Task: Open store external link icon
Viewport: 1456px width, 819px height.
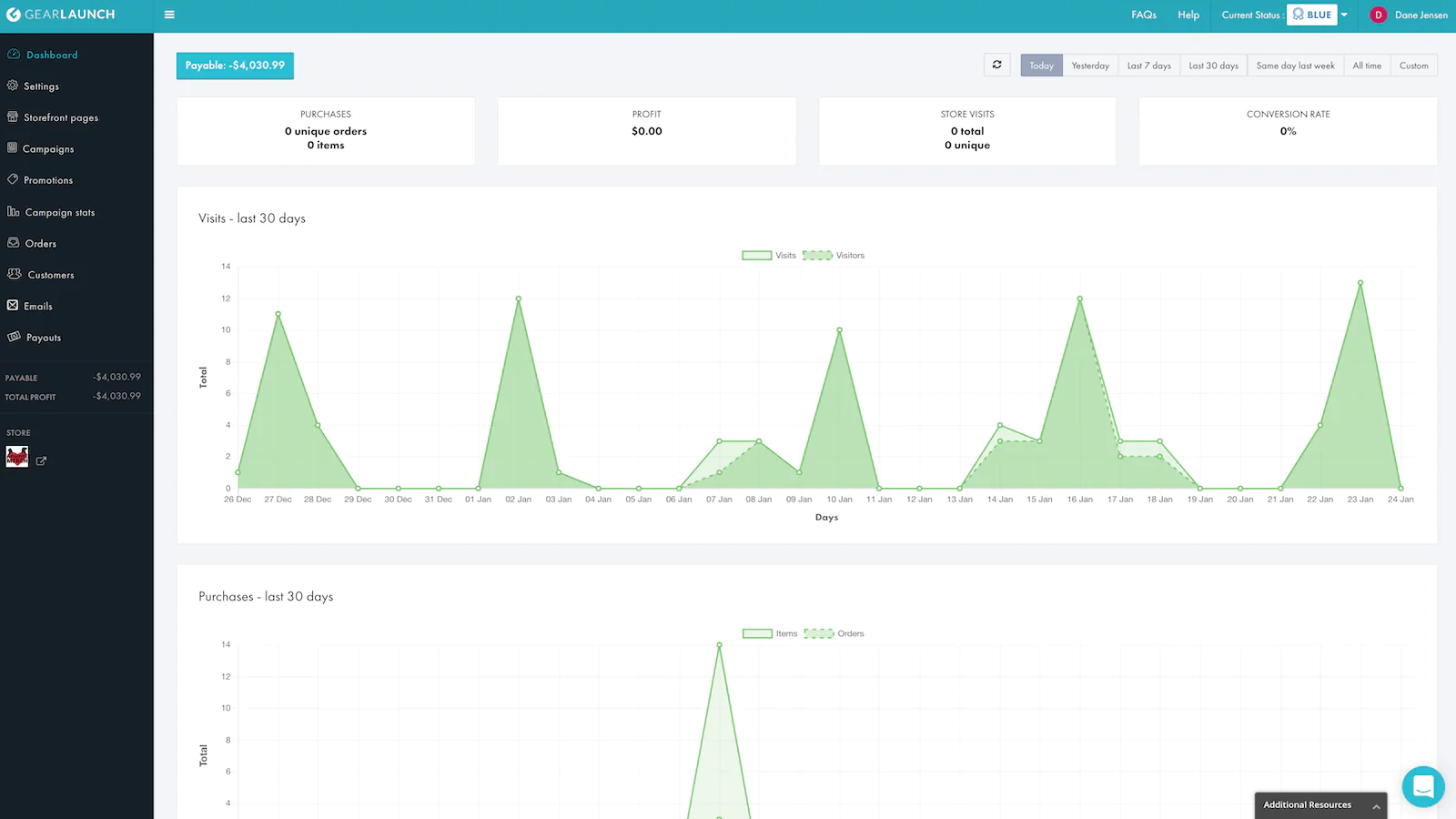Action: [41, 461]
